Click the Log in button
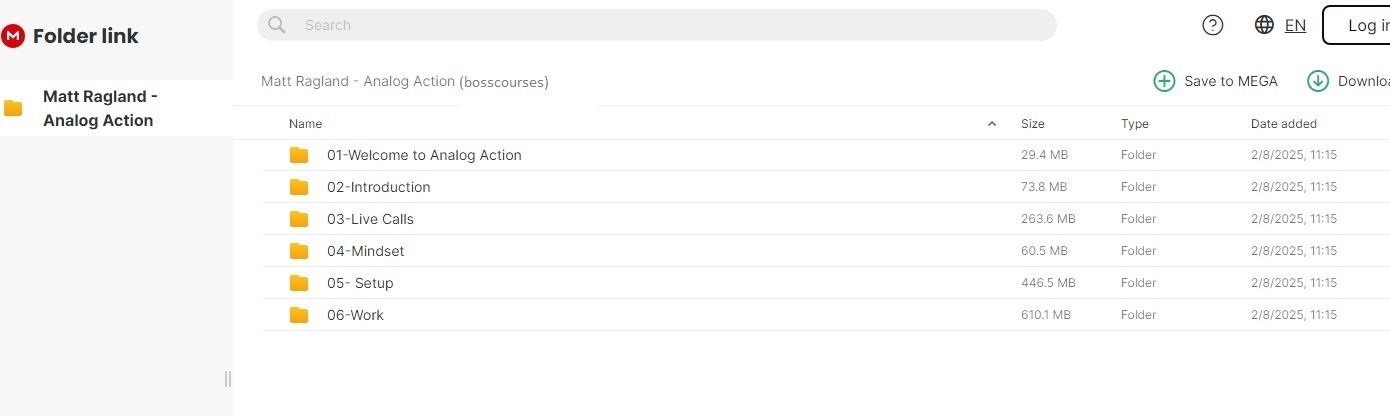The height and width of the screenshot is (416, 1390). tap(1360, 25)
